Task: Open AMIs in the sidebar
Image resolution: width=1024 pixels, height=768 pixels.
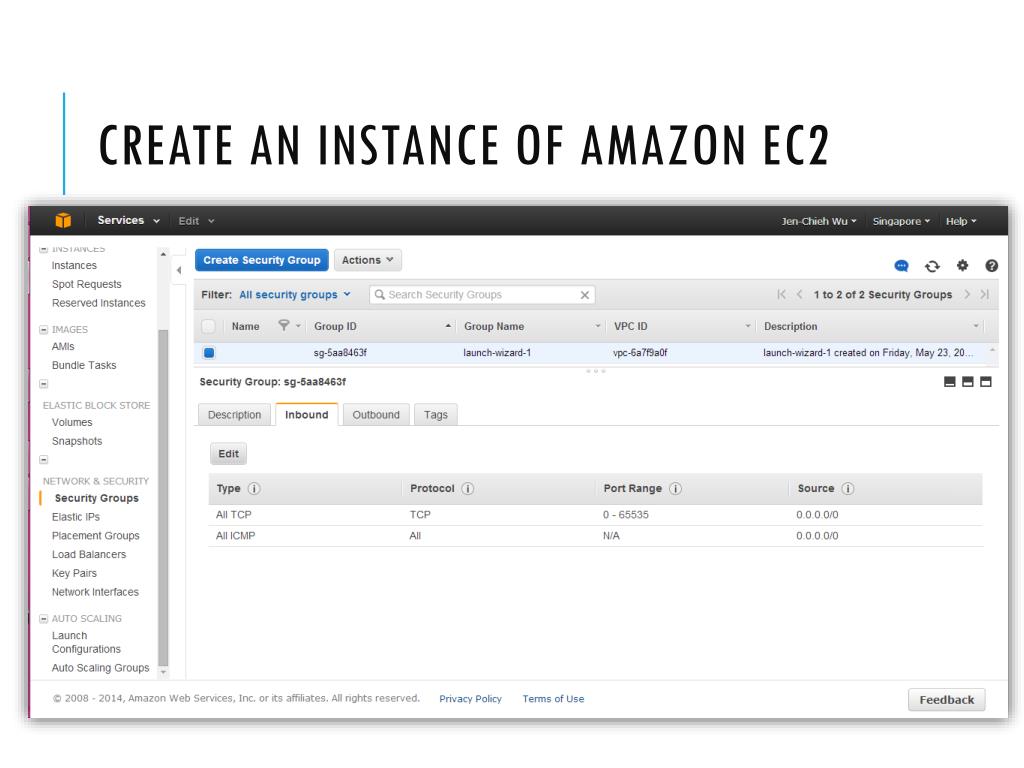Action: tap(63, 347)
